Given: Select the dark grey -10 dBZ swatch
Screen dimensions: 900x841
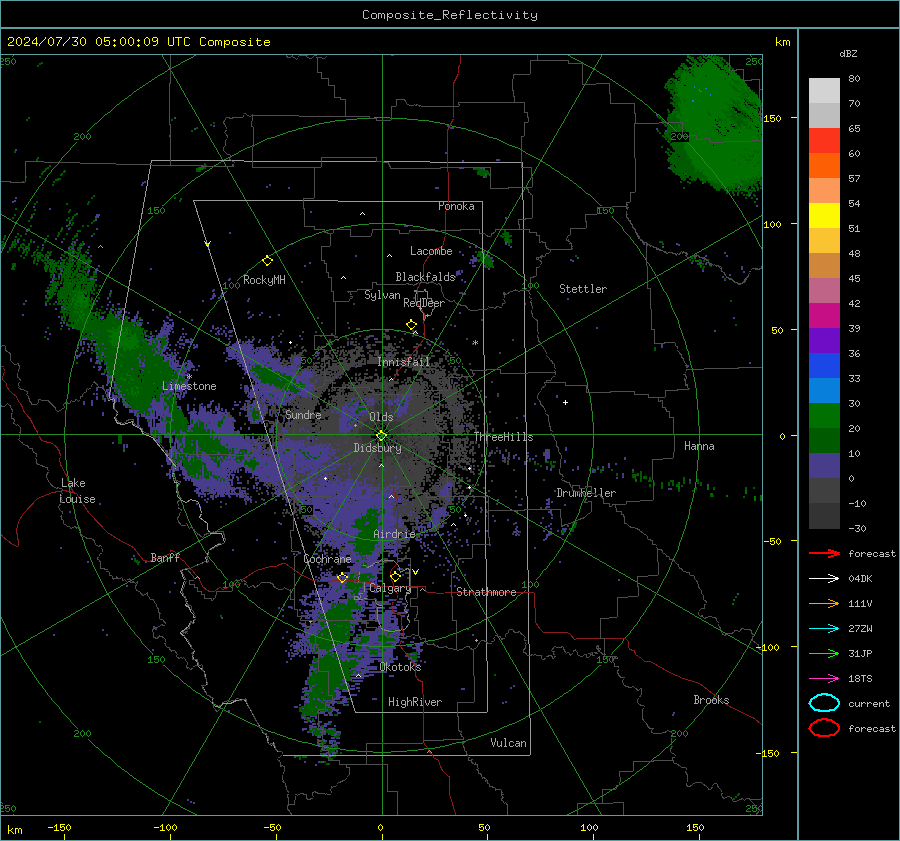Looking at the screenshot, I should point(824,515).
